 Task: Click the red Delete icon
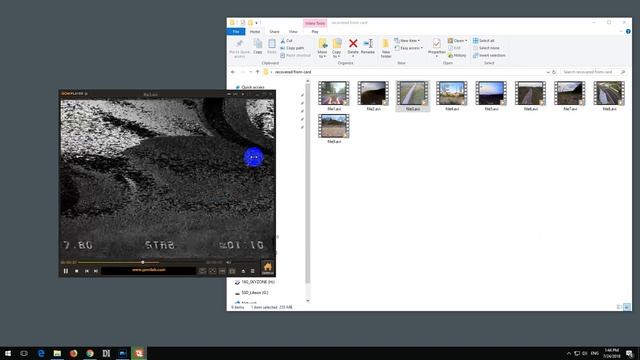click(x=353, y=44)
